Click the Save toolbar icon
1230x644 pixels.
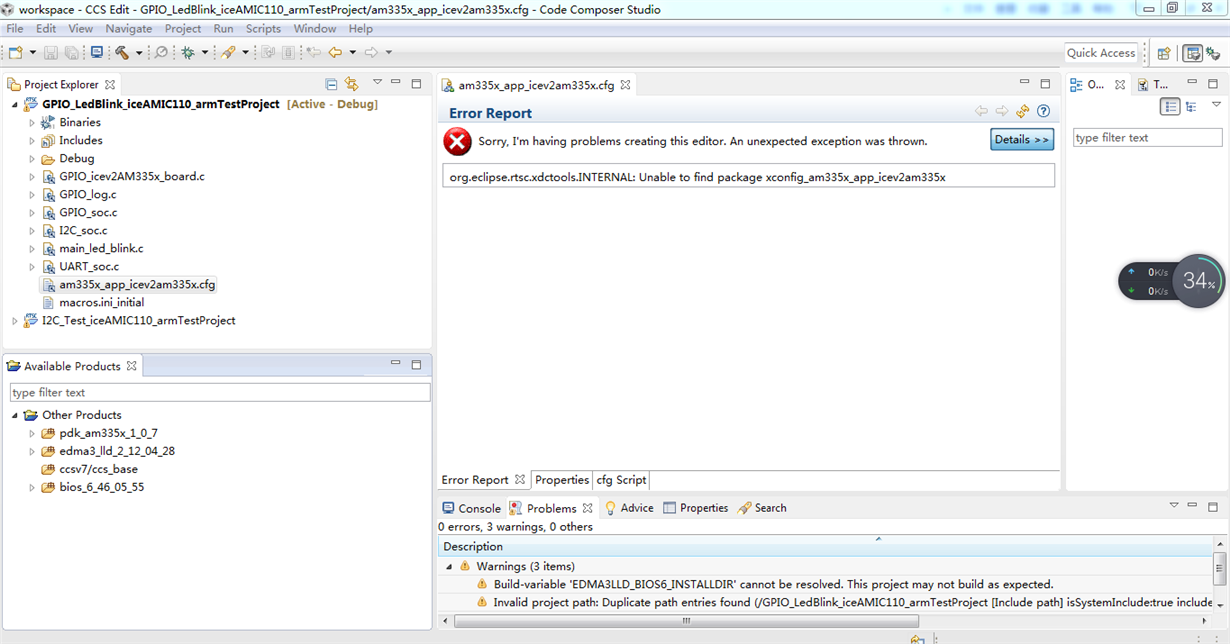(x=51, y=53)
